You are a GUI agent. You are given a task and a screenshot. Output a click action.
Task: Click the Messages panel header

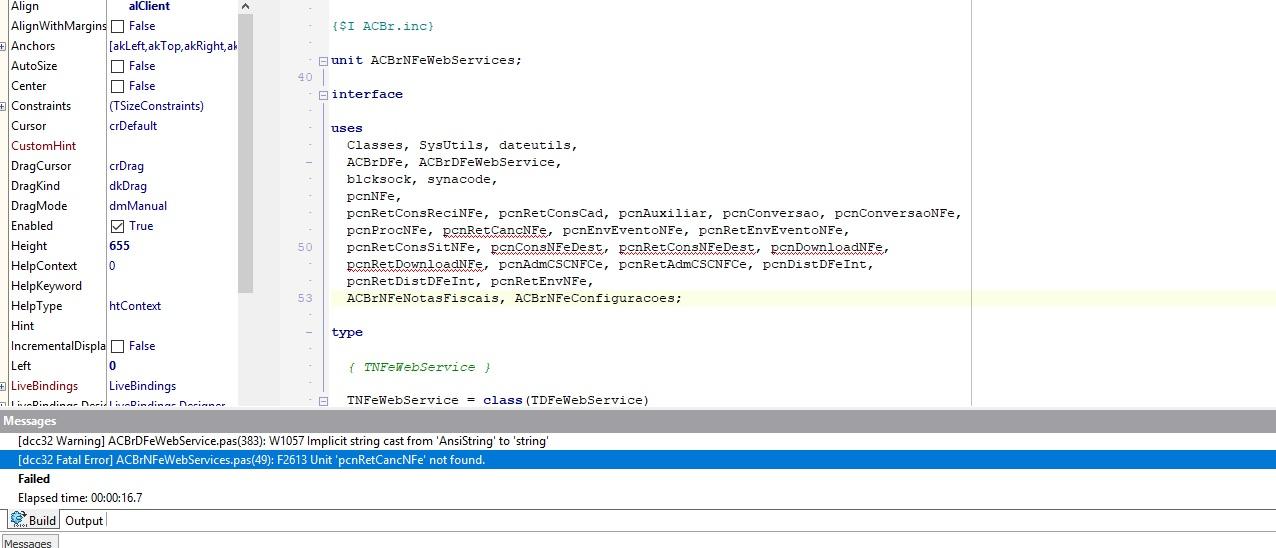(x=638, y=421)
